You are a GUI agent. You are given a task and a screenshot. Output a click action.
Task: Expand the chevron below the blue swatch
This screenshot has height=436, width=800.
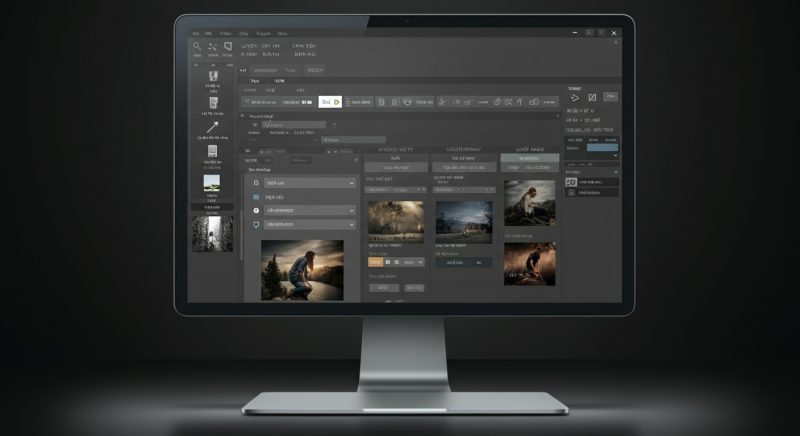[615, 156]
